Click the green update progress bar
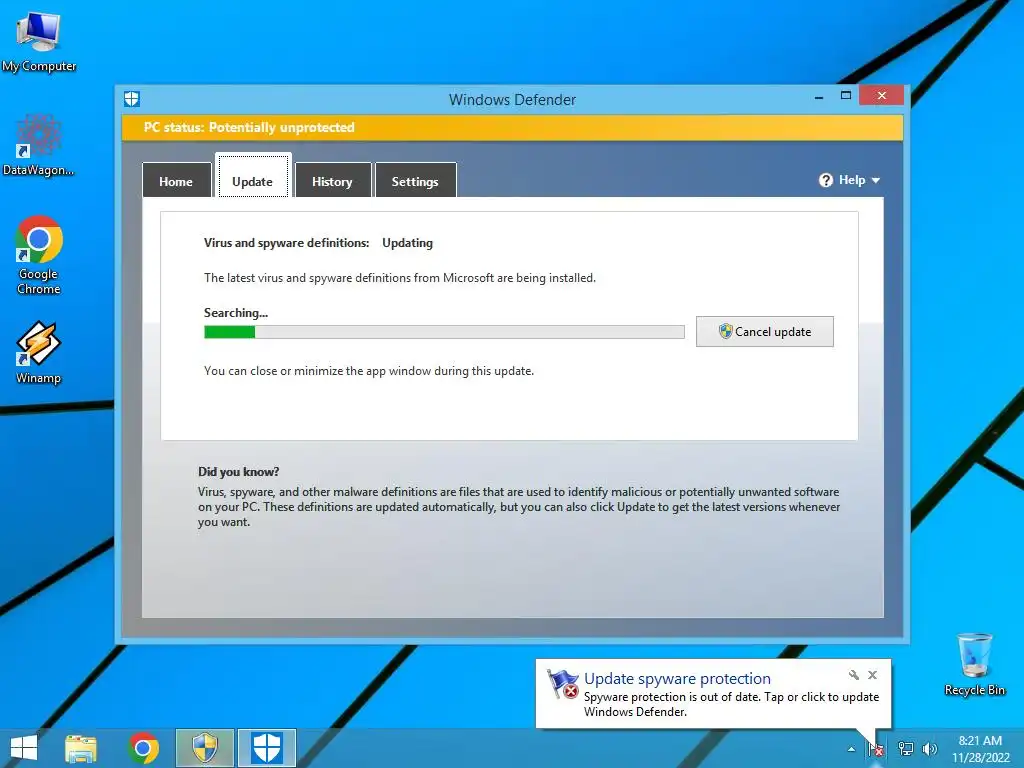This screenshot has width=1024, height=768. [x=444, y=332]
